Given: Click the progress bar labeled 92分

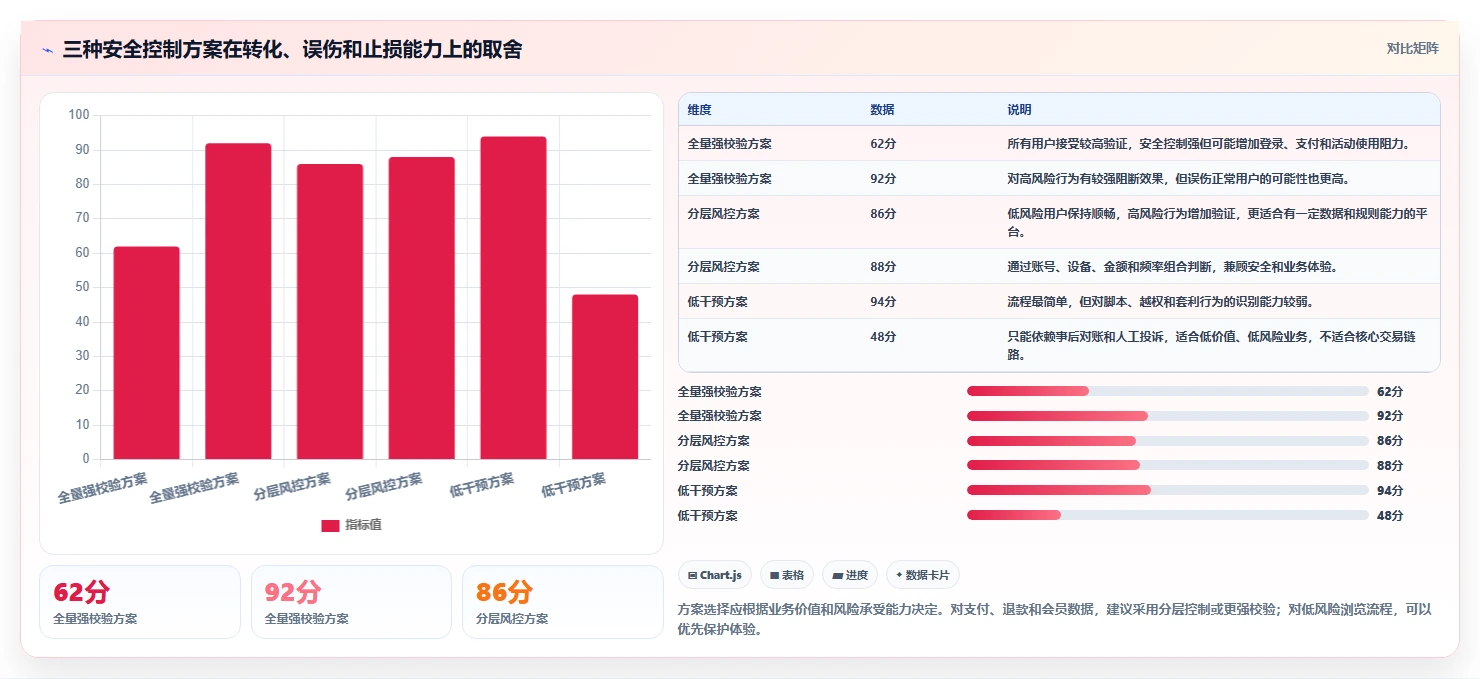Looking at the screenshot, I should (x=1167, y=415).
